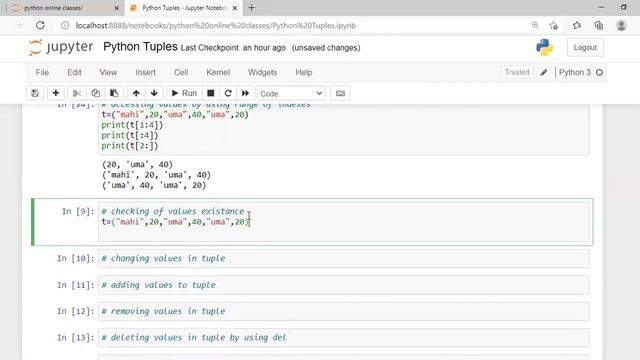The width and height of the screenshot is (640, 360).
Task: Select the adding values to tuple cell
Action: click(344, 285)
